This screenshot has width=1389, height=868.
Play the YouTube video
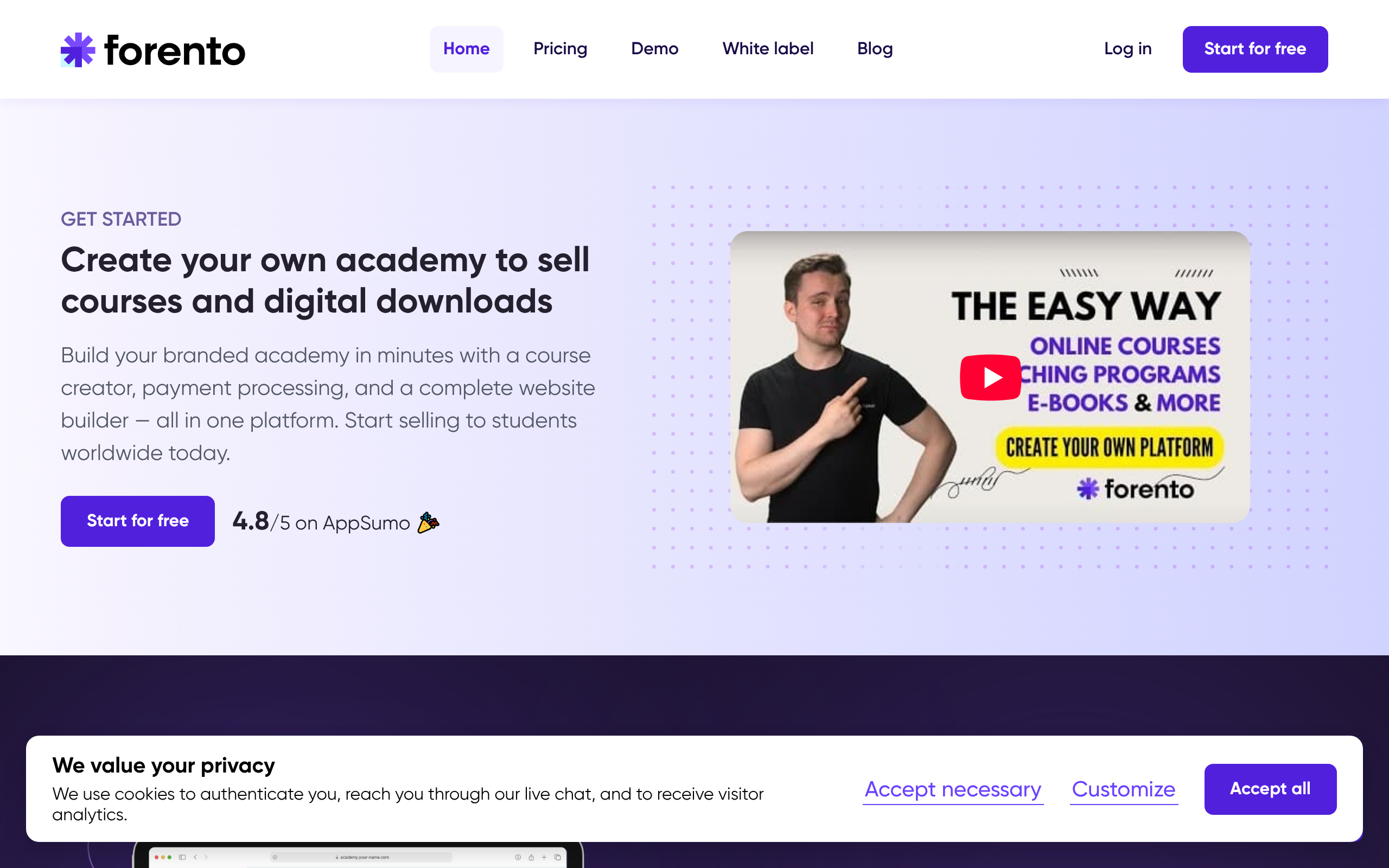click(990, 377)
